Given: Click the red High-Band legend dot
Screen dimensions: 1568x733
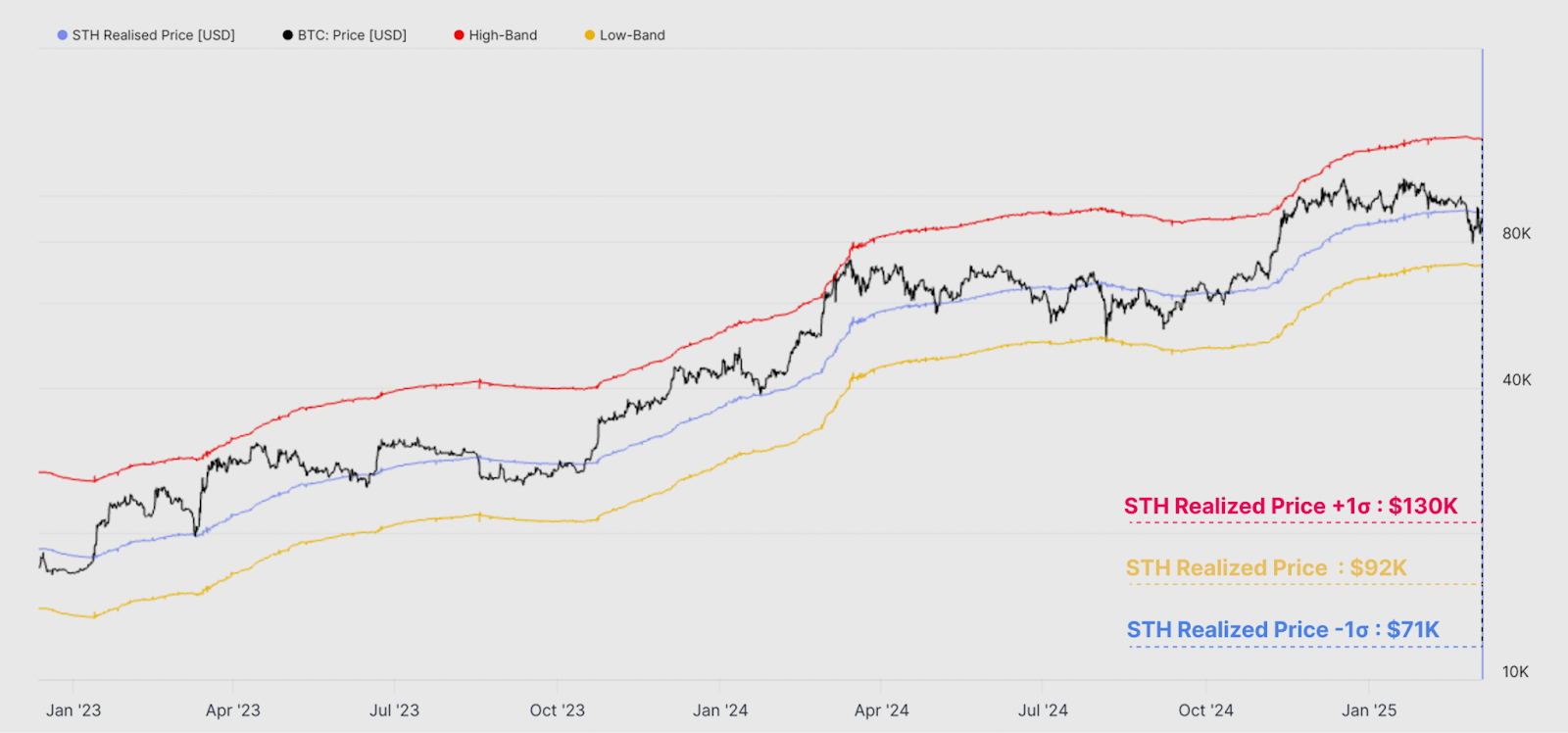Looking at the screenshot, I should [x=459, y=35].
